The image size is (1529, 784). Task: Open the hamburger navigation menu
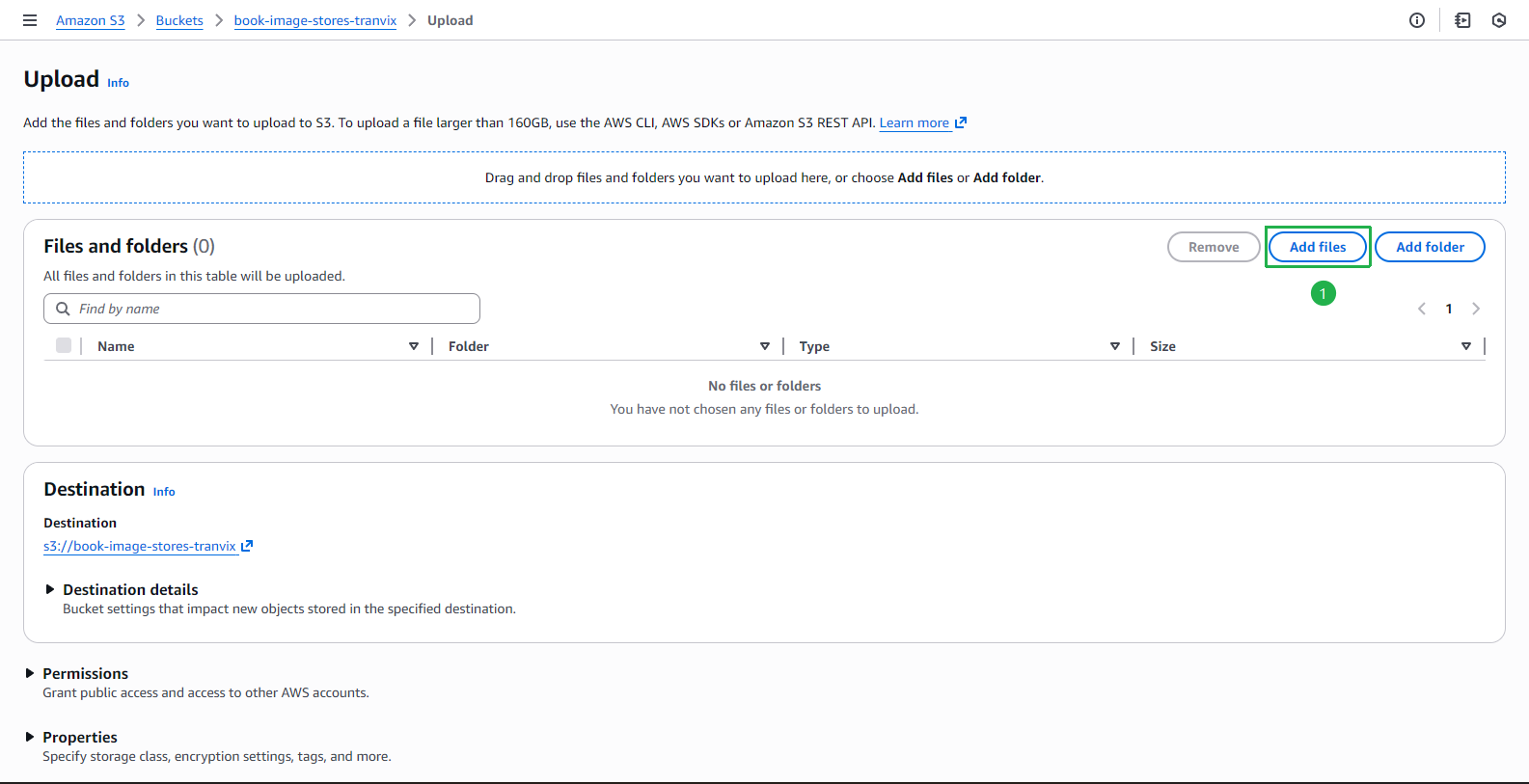(x=30, y=20)
